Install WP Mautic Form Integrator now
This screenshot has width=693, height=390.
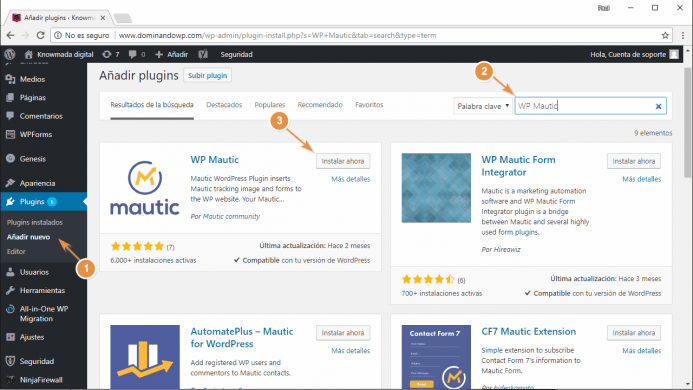[x=634, y=161]
